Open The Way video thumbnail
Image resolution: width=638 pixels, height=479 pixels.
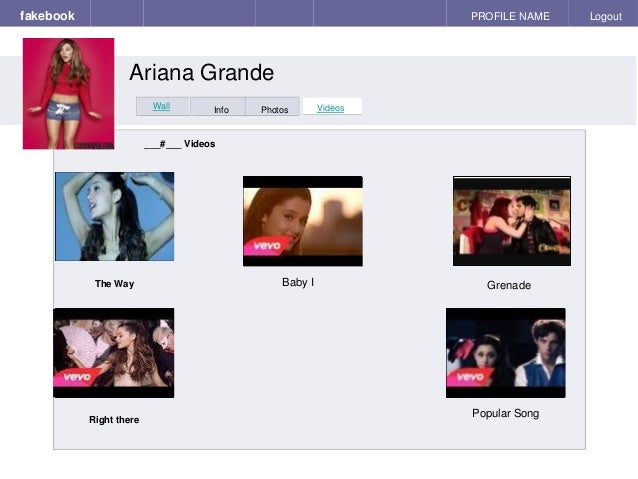click(x=114, y=216)
